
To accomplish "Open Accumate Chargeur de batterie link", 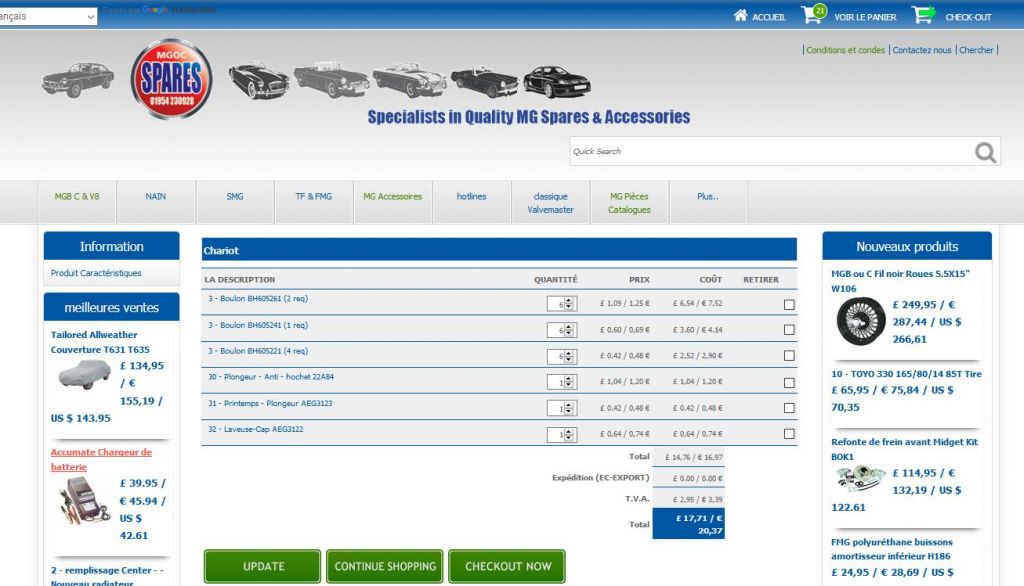I will [101, 459].
